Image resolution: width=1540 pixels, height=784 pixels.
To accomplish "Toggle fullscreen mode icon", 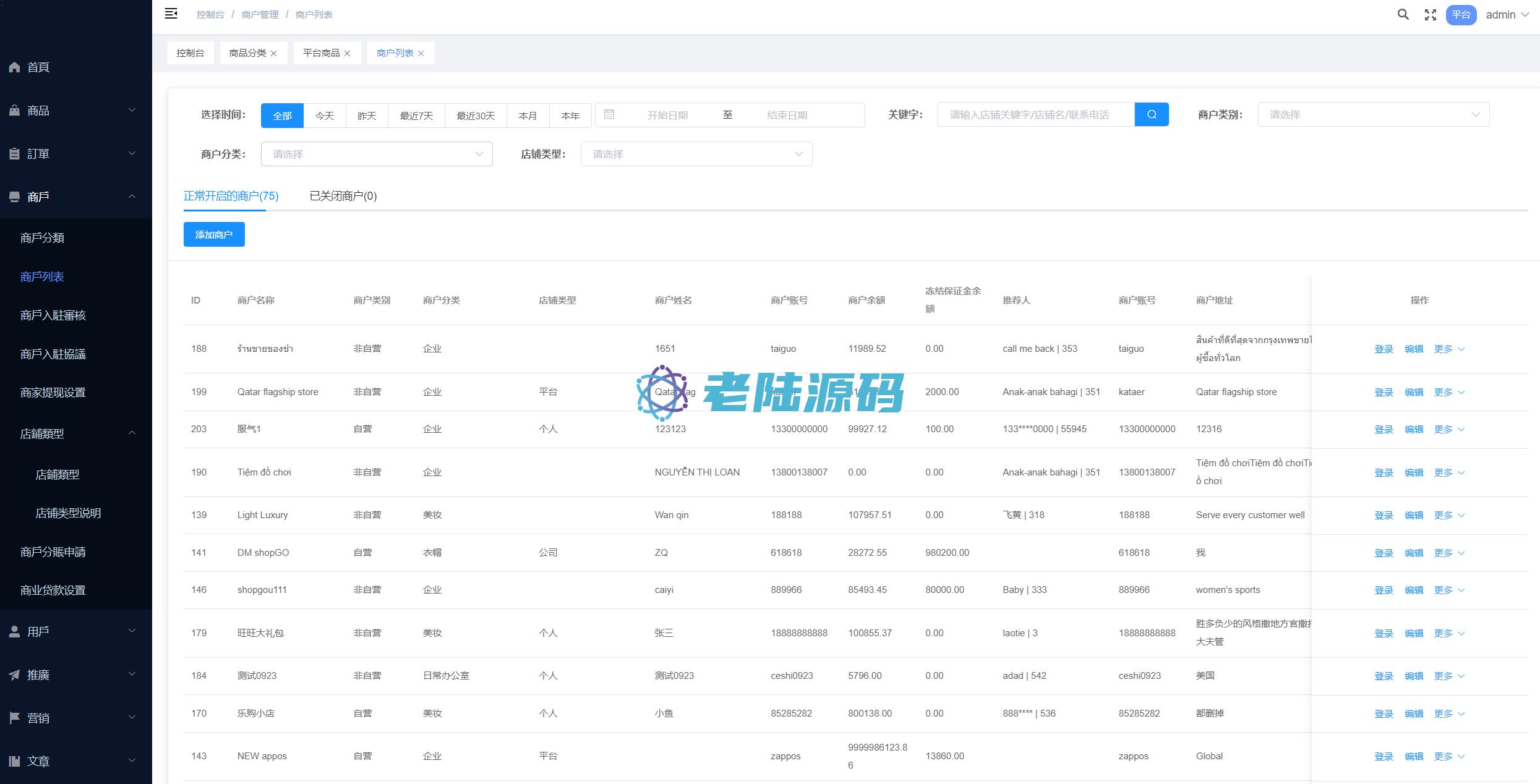I will click(1430, 15).
